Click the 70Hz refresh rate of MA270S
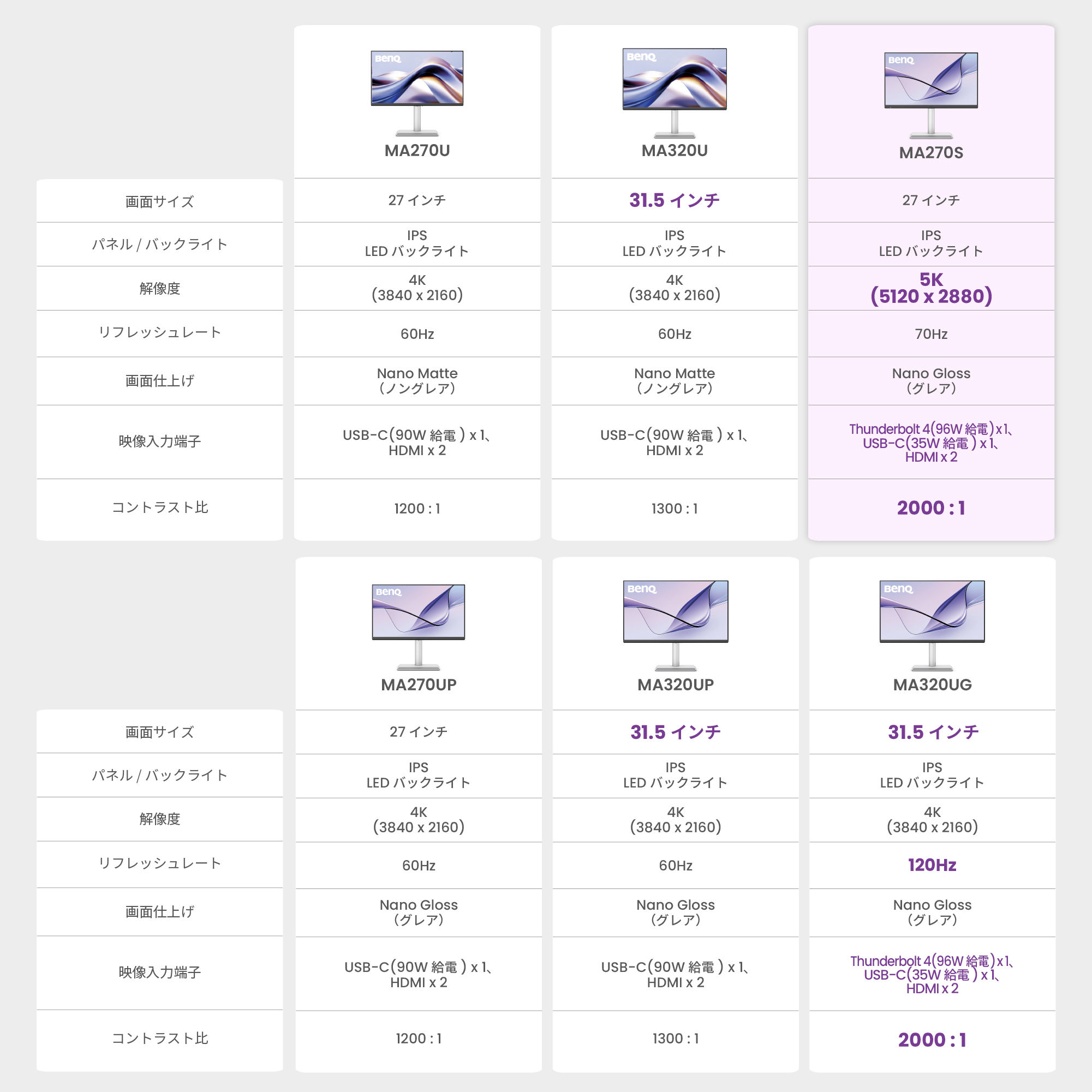 (x=931, y=334)
